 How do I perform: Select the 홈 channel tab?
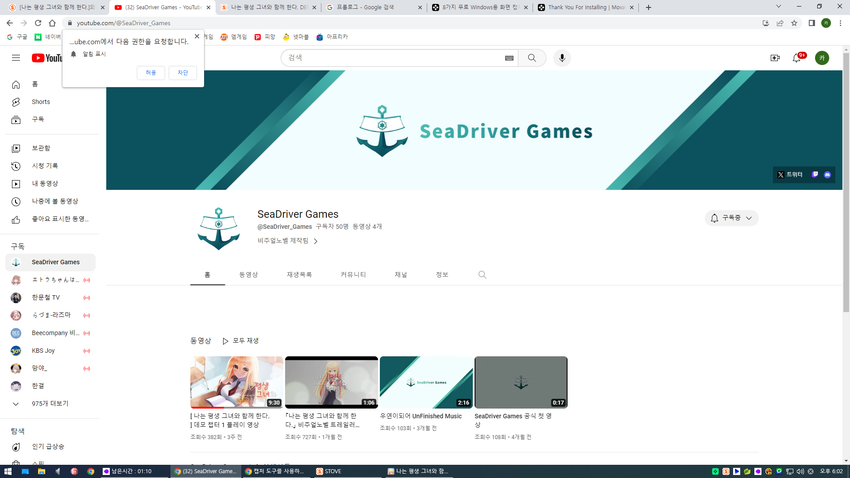[x=207, y=275]
